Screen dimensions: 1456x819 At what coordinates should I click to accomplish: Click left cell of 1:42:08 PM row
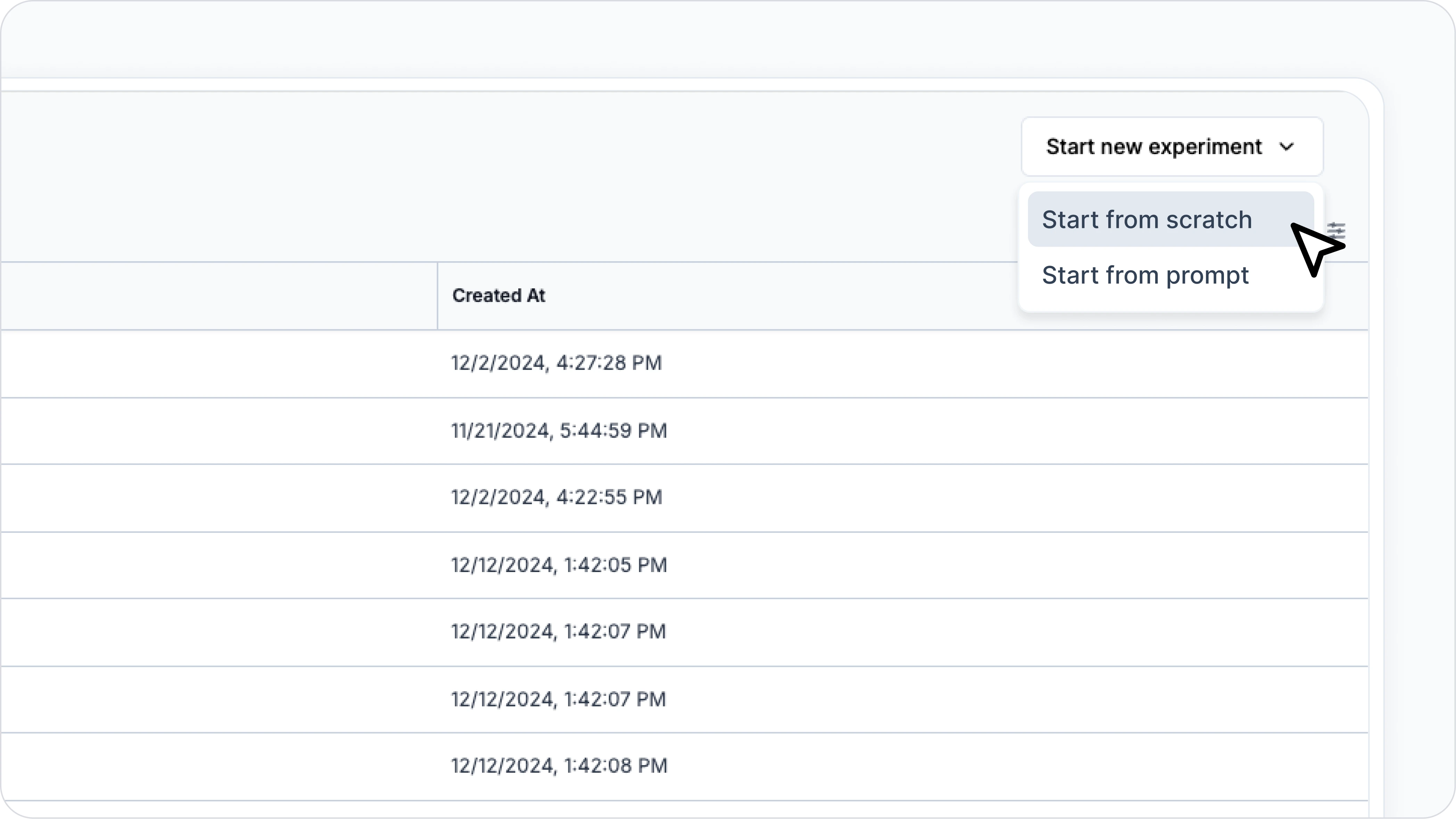coord(217,766)
